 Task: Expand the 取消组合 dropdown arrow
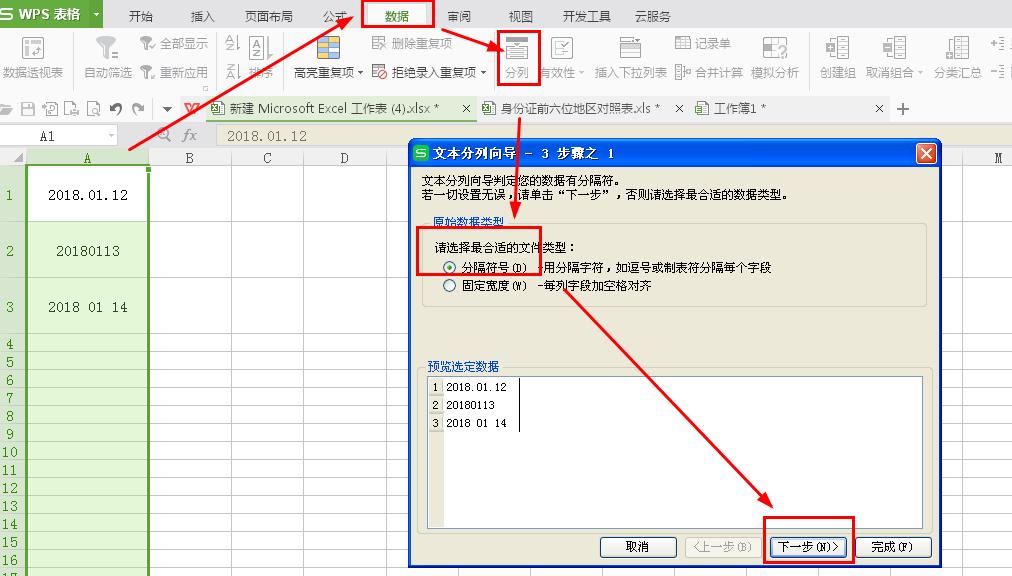tap(920, 71)
